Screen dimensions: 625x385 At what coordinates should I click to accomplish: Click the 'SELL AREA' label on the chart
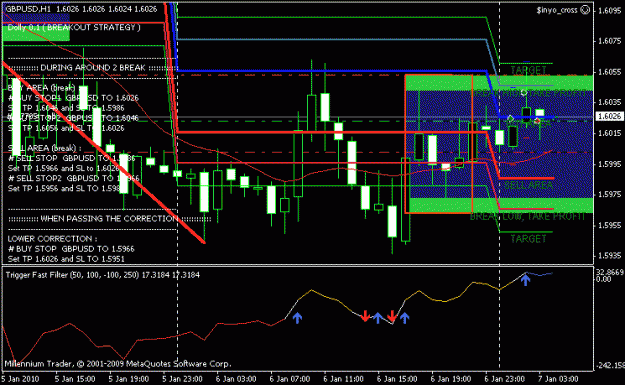tap(529, 185)
